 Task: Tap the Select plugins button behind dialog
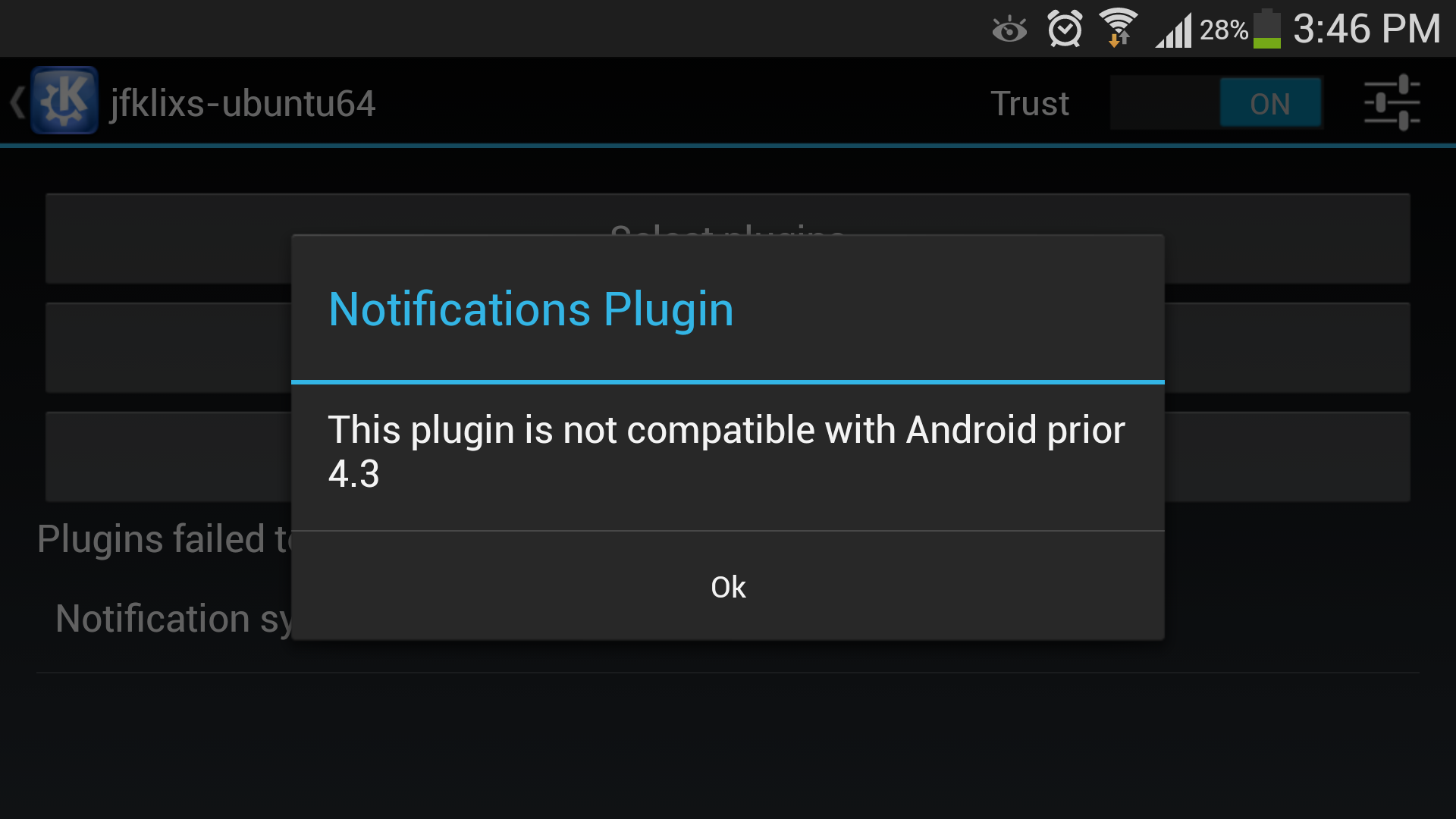tap(728, 238)
